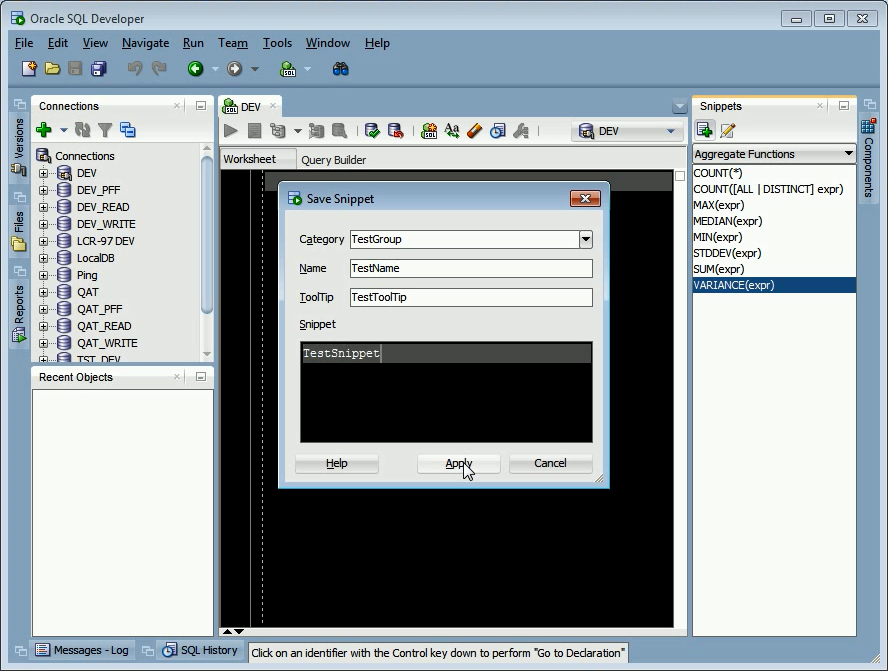This screenshot has width=888, height=671.
Task: Go back with the green arrow
Action: coord(195,69)
